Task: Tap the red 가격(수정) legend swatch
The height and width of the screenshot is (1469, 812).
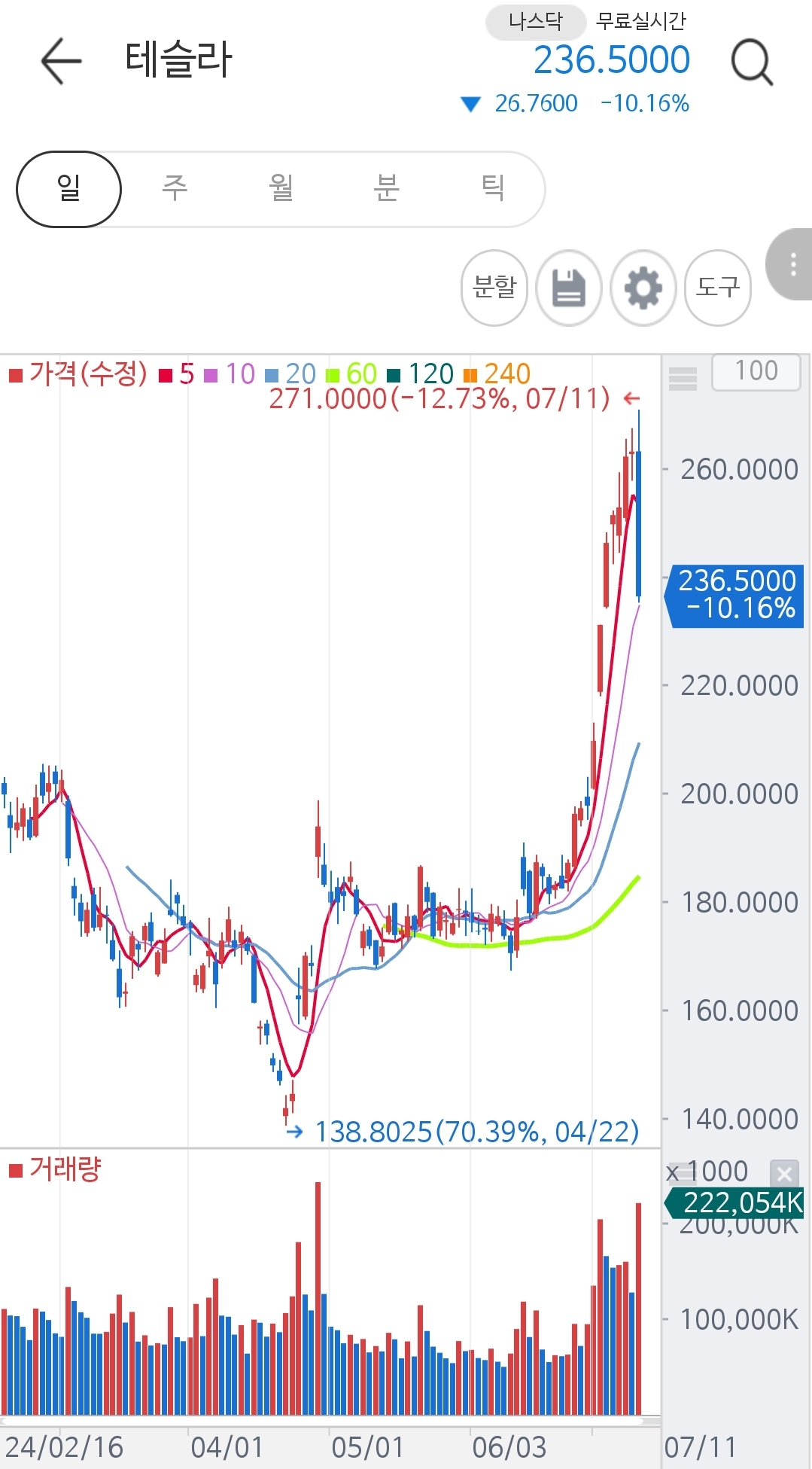Action: click(x=15, y=374)
